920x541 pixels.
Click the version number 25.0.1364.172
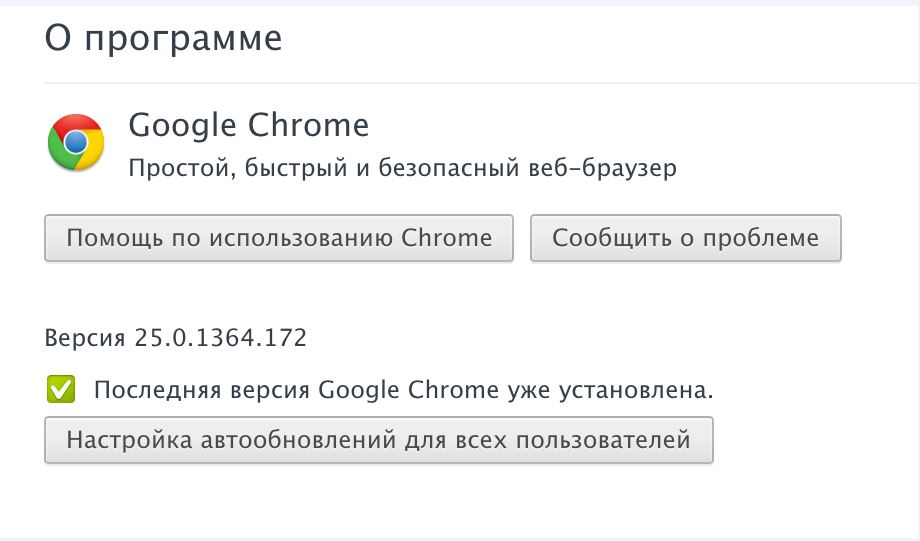pyautogui.click(x=220, y=338)
